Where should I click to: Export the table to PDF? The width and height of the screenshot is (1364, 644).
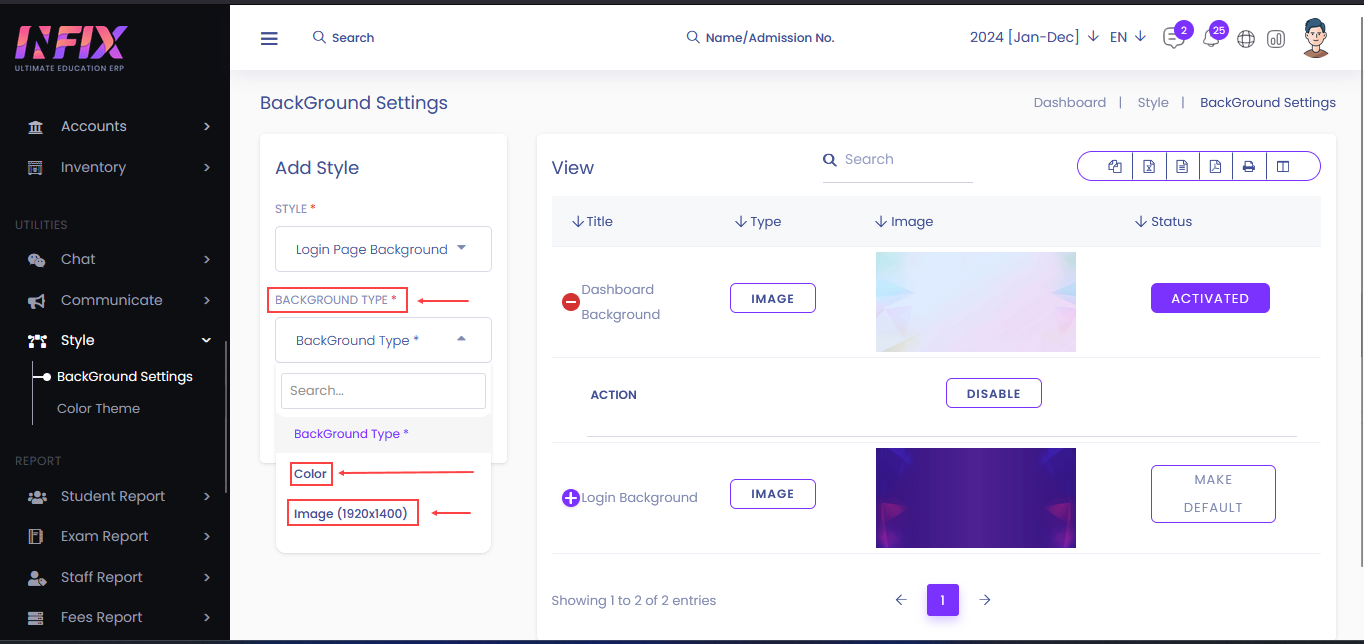coord(1215,167)
